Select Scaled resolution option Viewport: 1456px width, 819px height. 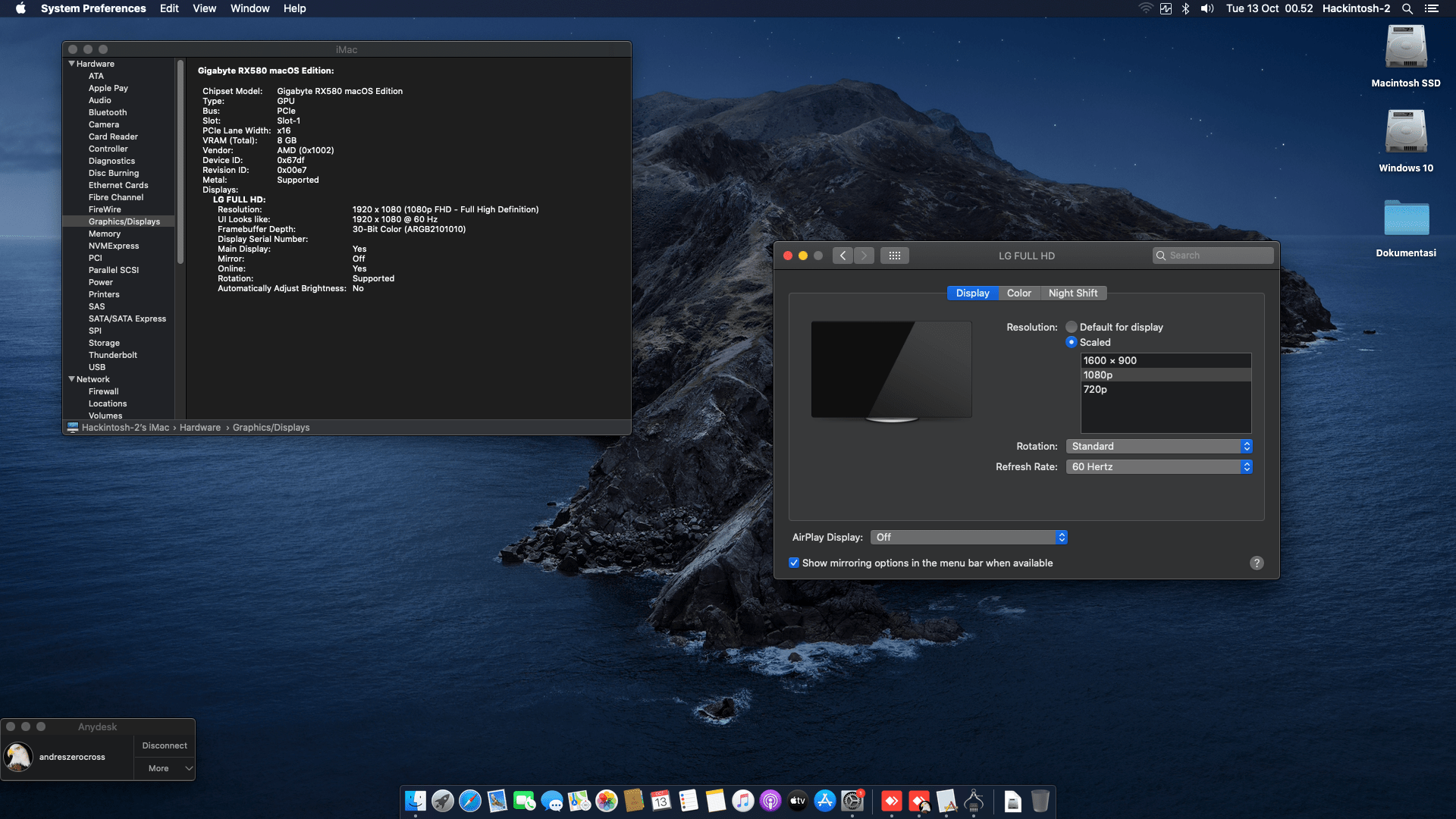click(x=1072, y=342)
